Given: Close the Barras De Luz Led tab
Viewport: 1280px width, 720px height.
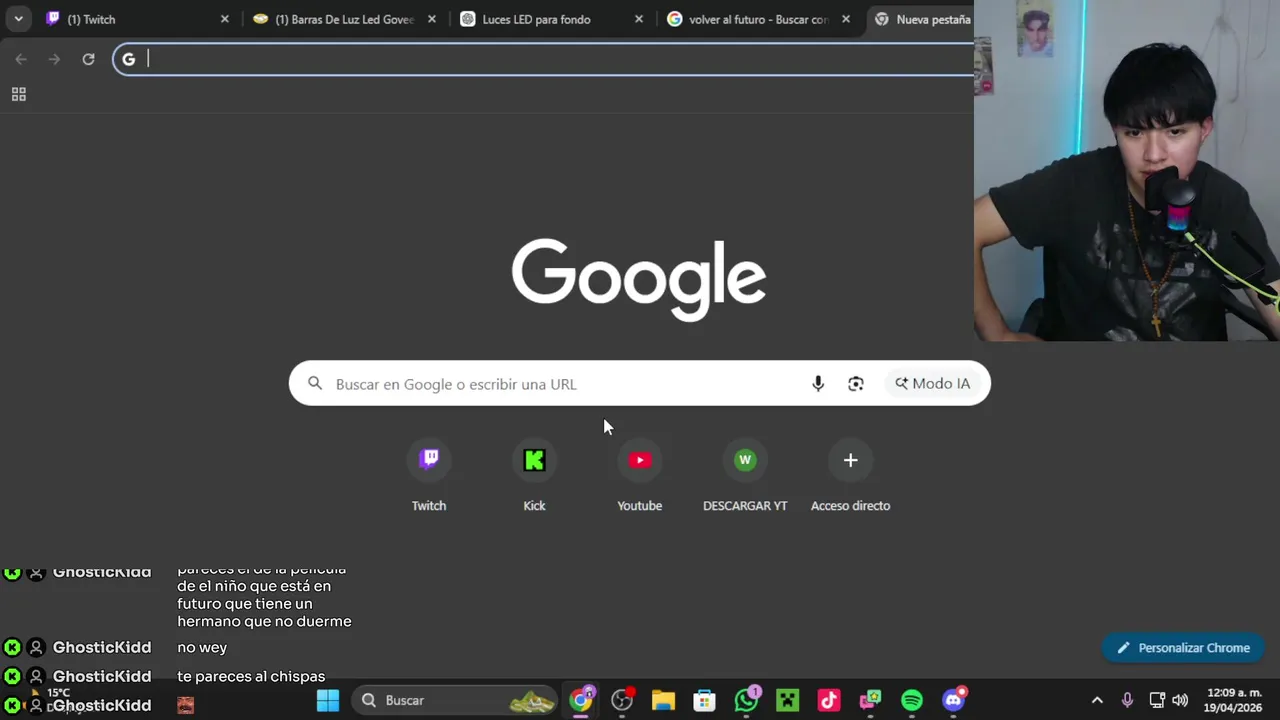Looking at the screenshot, I should coord(431,19).
